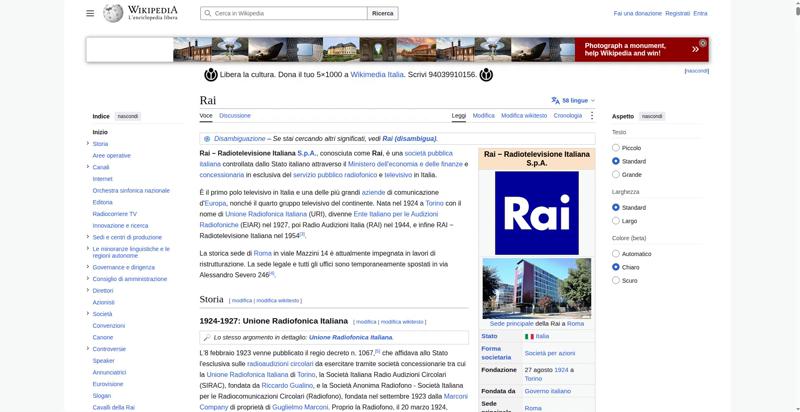The height and width of the screenshot is (412, 800).
Task: Open Società per azioni infobox link
Action: click(549, 353)
